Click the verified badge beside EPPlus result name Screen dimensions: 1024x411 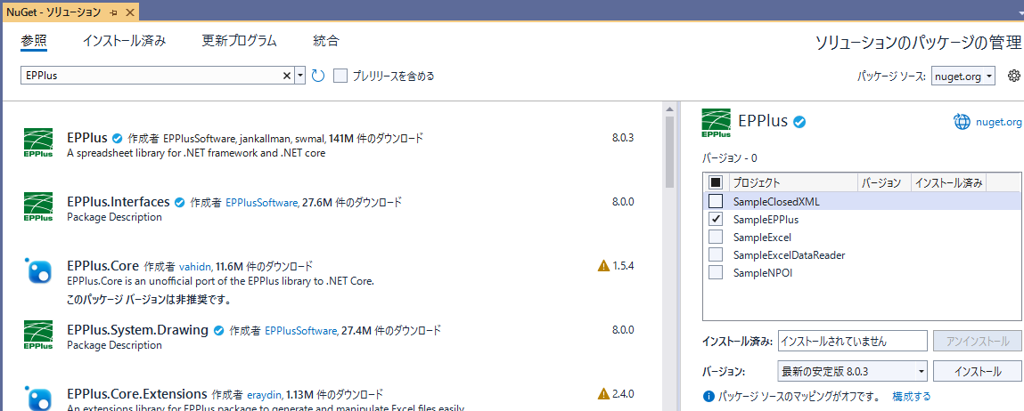click(x=118, y=139)
